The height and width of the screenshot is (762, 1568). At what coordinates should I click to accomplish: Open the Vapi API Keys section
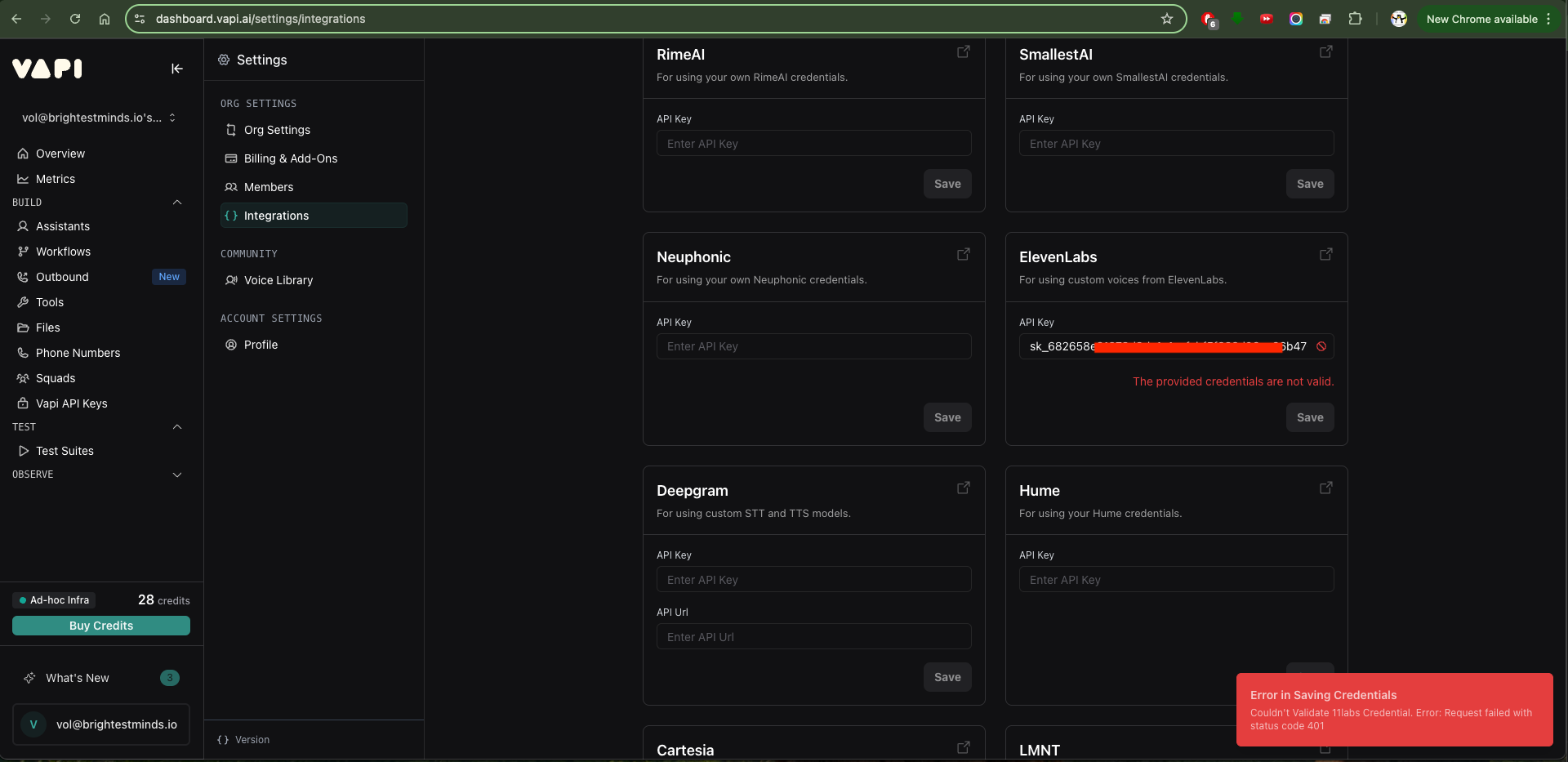71,403
